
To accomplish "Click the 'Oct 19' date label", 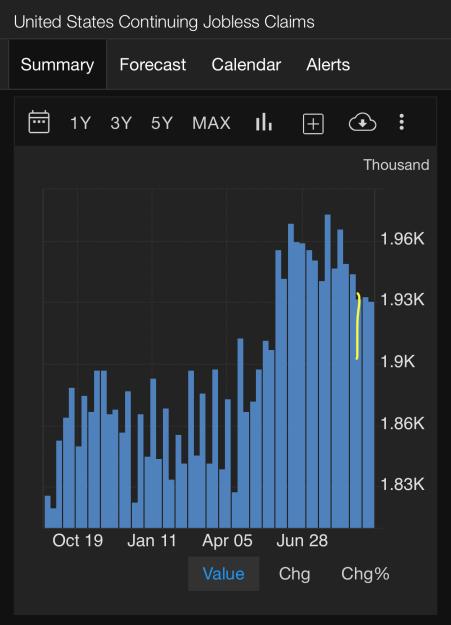I will tap(78, 541).
